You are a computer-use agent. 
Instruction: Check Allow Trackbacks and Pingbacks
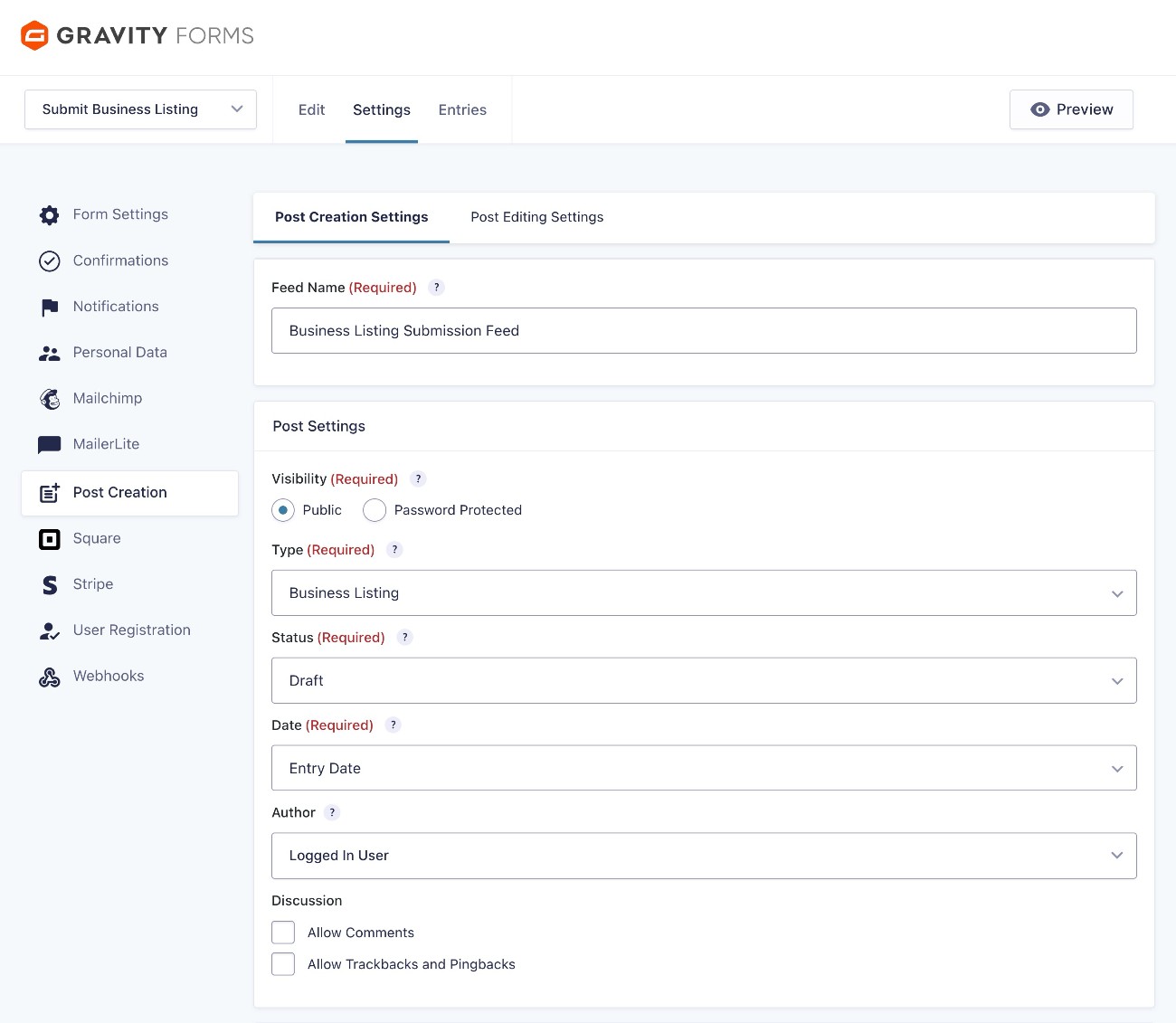(283, 963)
